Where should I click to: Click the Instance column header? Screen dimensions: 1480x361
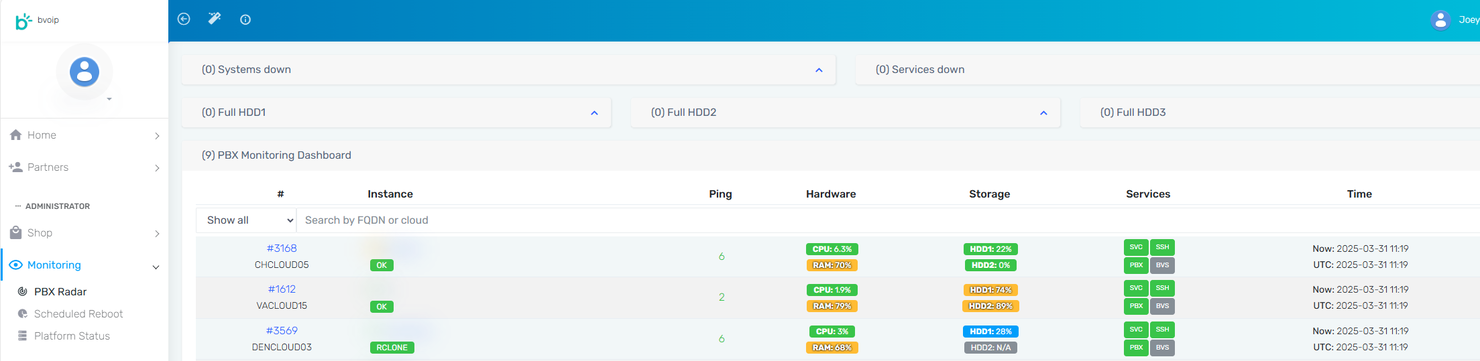390,194
